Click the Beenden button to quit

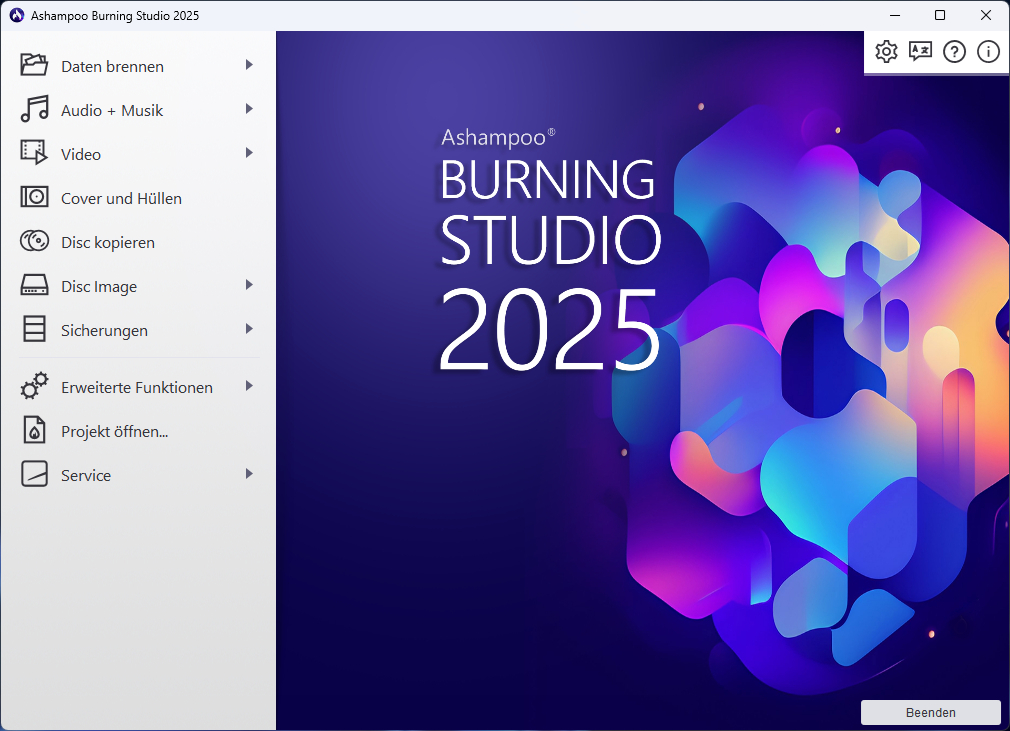tap(931, 712)
